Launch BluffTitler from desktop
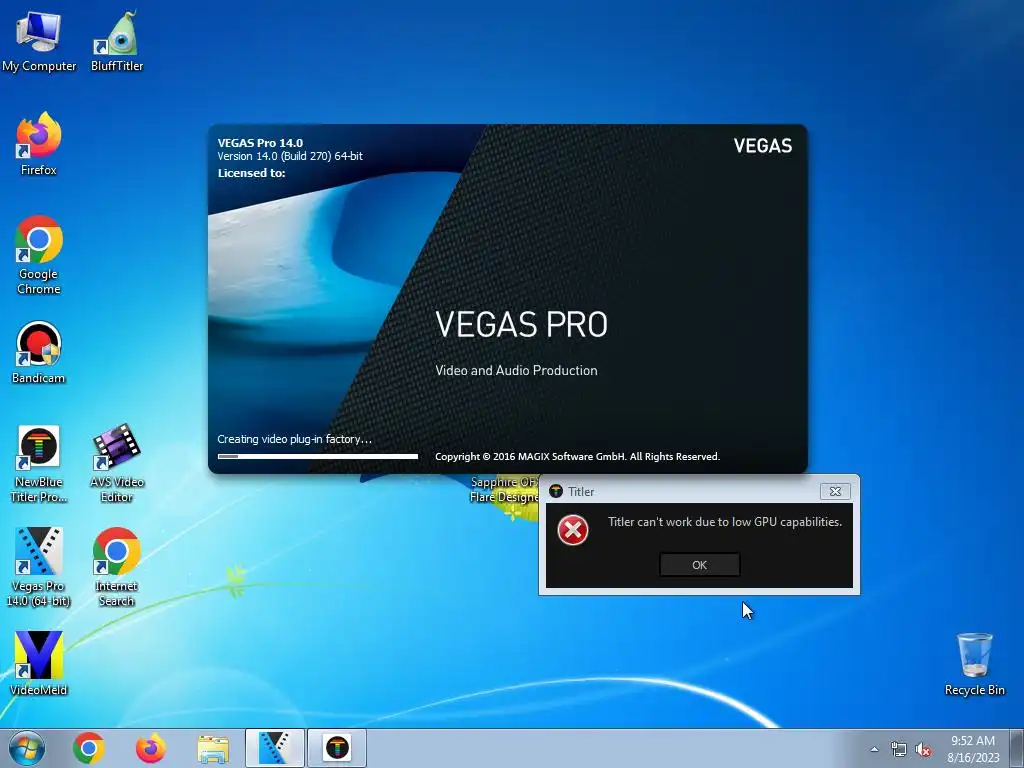Viewport: 1024px width, 768px height. tap(117, 40)
